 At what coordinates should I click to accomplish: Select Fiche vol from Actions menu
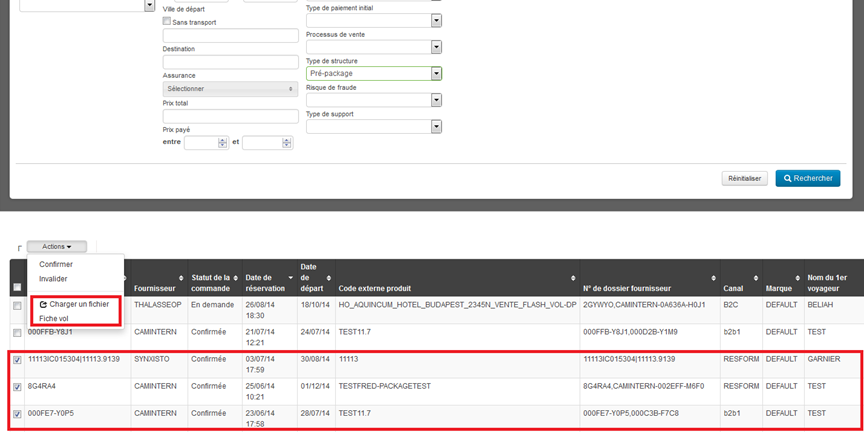click(54, 318)
